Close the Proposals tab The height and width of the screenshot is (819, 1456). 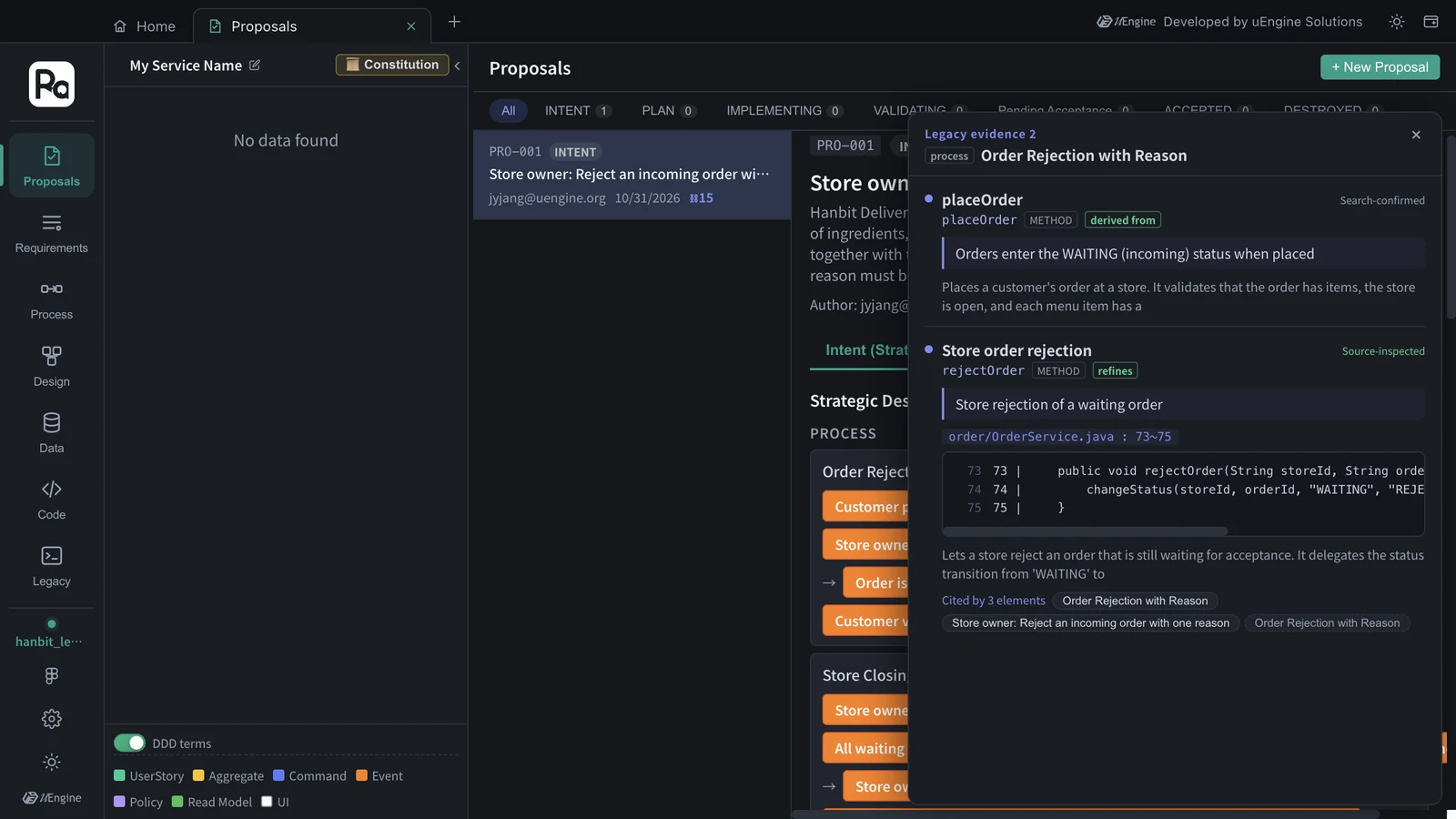pyautogui.click(x=411, y=26)
